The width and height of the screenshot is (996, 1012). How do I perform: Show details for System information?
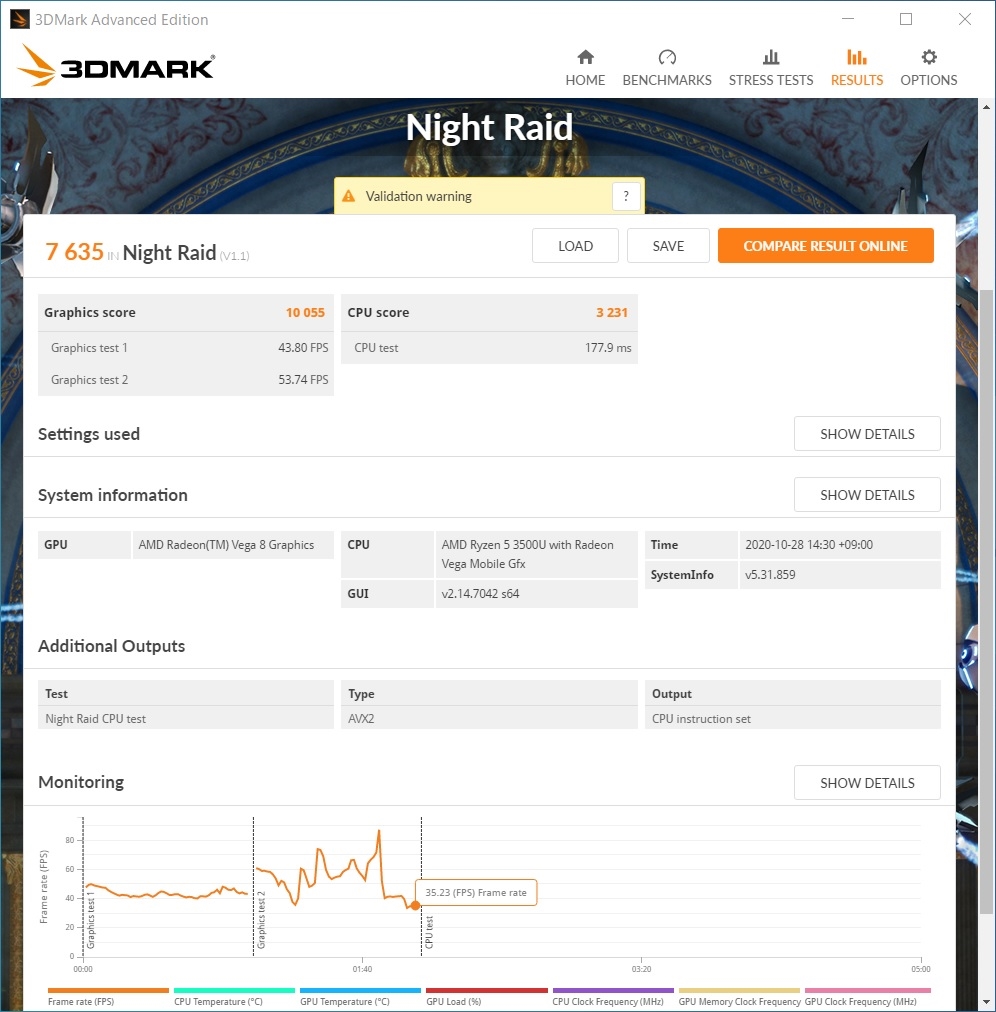[867, 495]
